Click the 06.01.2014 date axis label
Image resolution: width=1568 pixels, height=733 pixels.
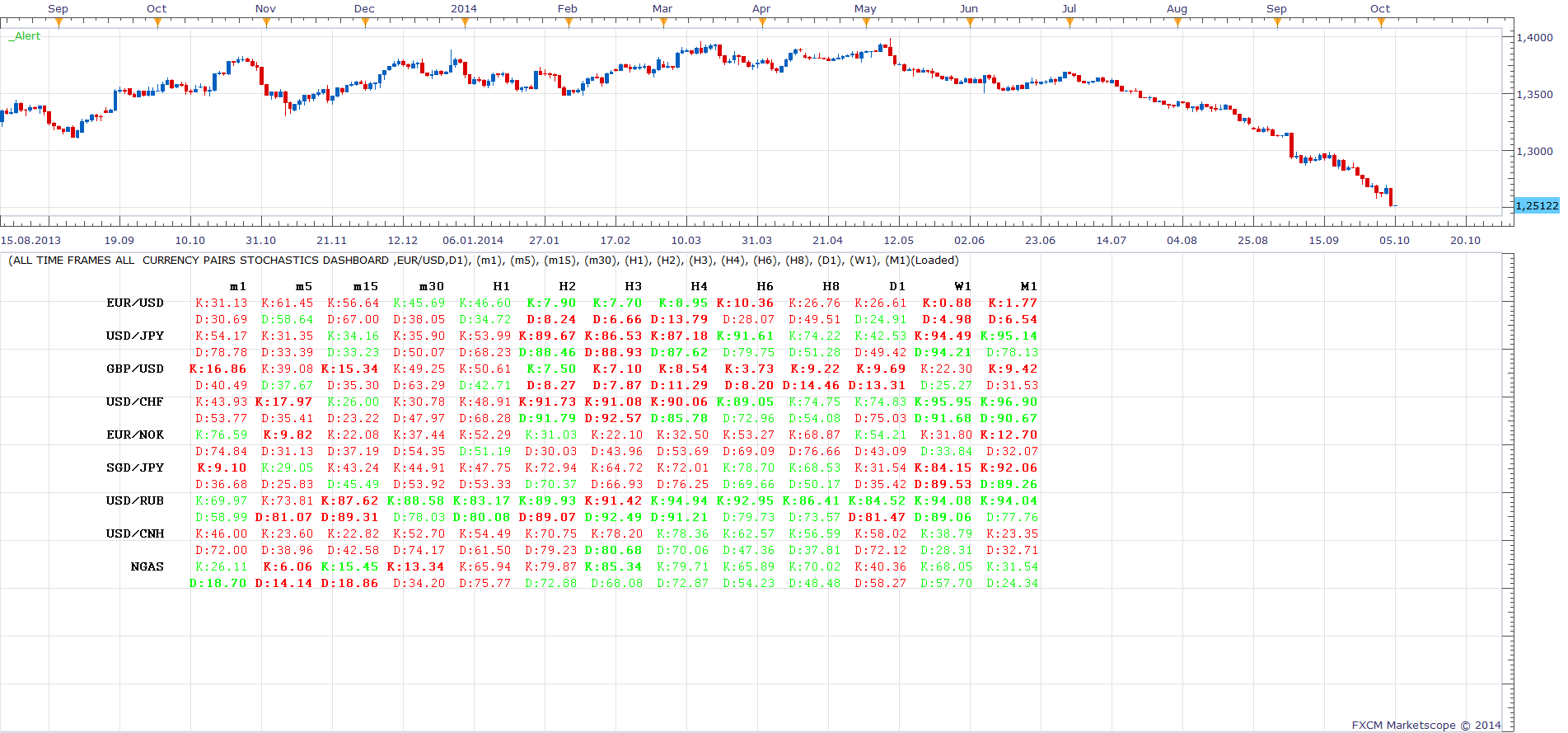473,241
